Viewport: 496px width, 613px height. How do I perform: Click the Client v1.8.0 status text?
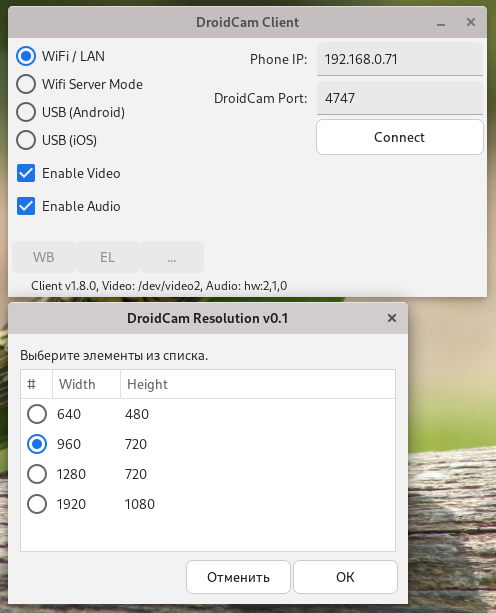click(159, 286)
